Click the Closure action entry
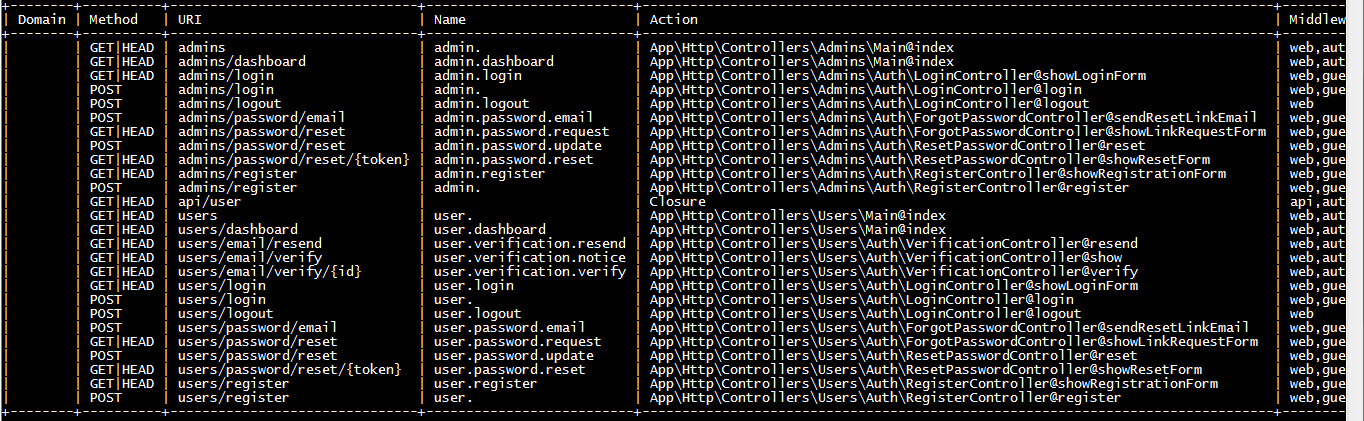The width and height of the screenshot is (1364, 421). (x=678, y=201)
